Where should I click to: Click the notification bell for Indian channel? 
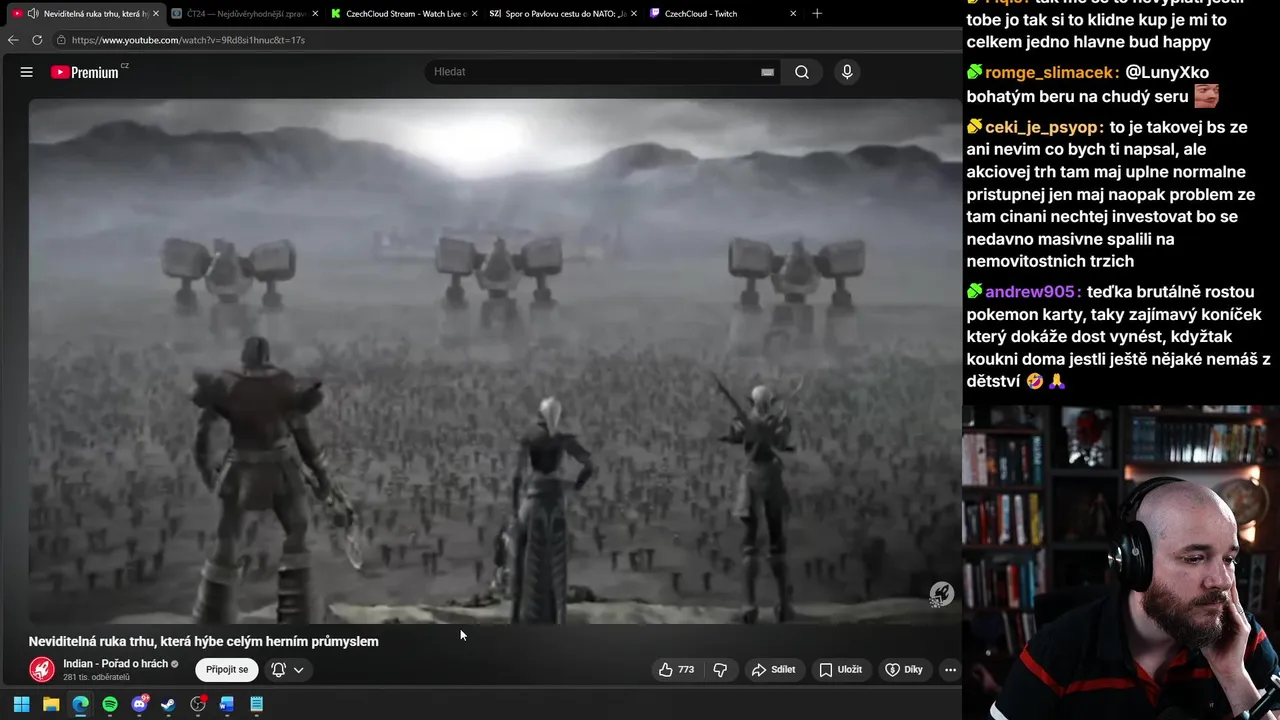(x=279, y=670)
